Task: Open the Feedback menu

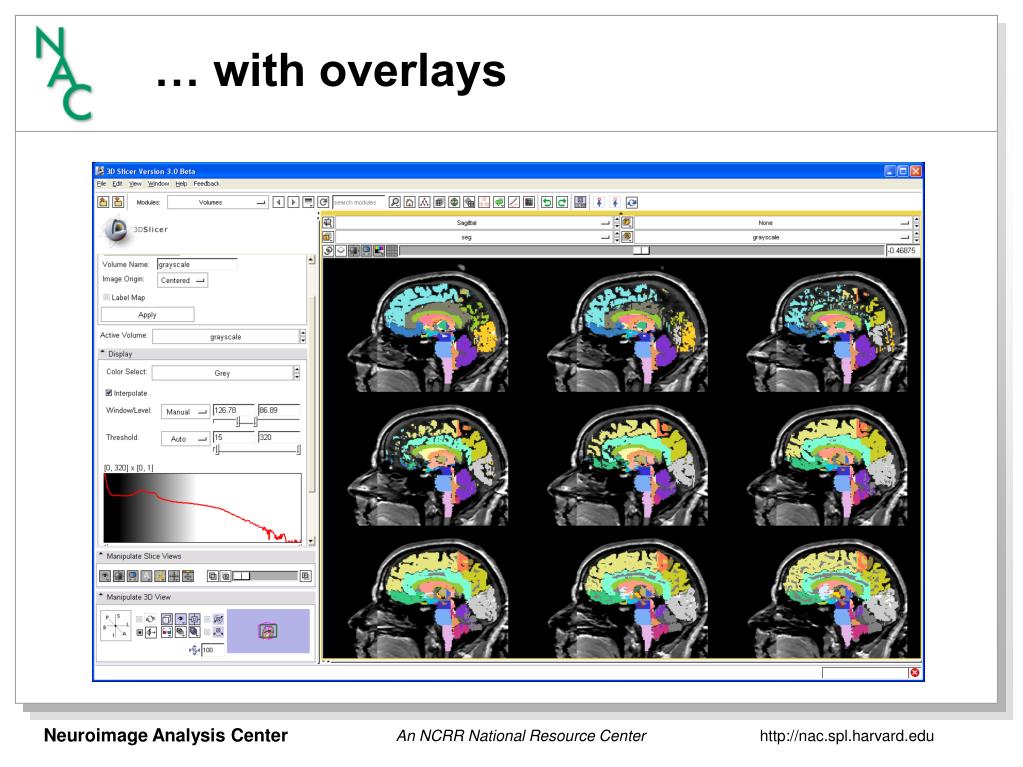Action: [x=207, y=184]
